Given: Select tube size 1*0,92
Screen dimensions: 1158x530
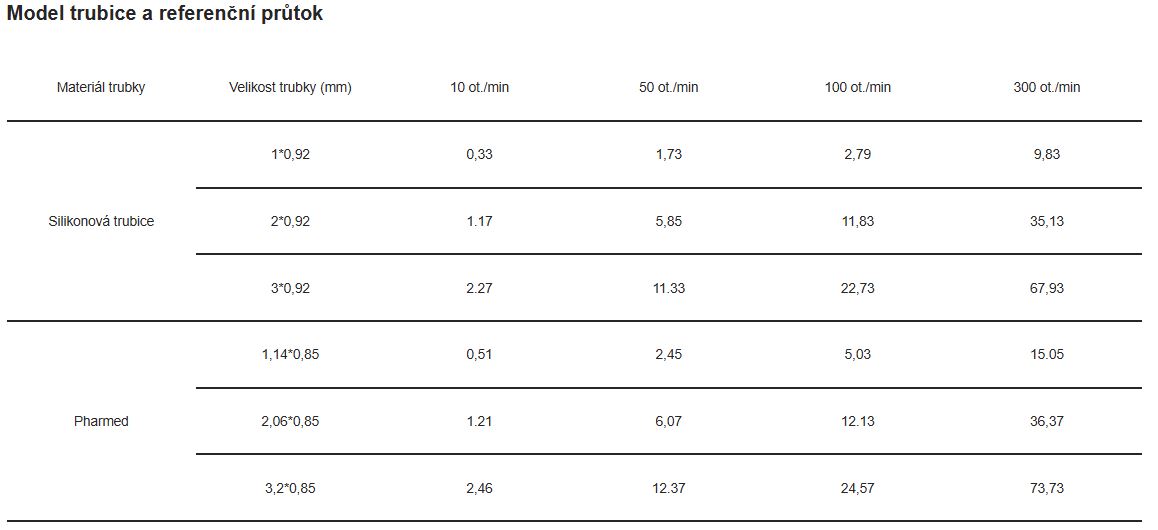Looking at the screenshot, I should point(290,154).
